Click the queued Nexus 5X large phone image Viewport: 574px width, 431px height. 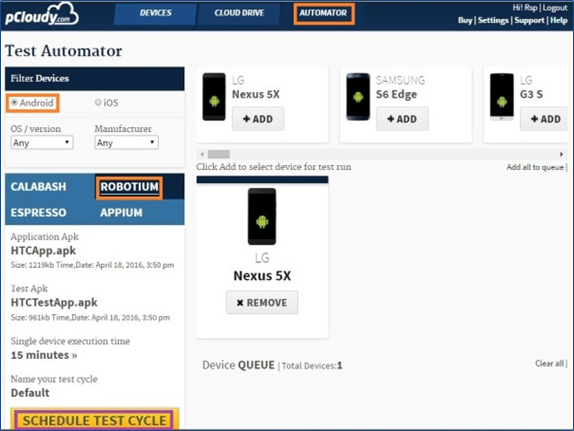[x=262, y=216]
